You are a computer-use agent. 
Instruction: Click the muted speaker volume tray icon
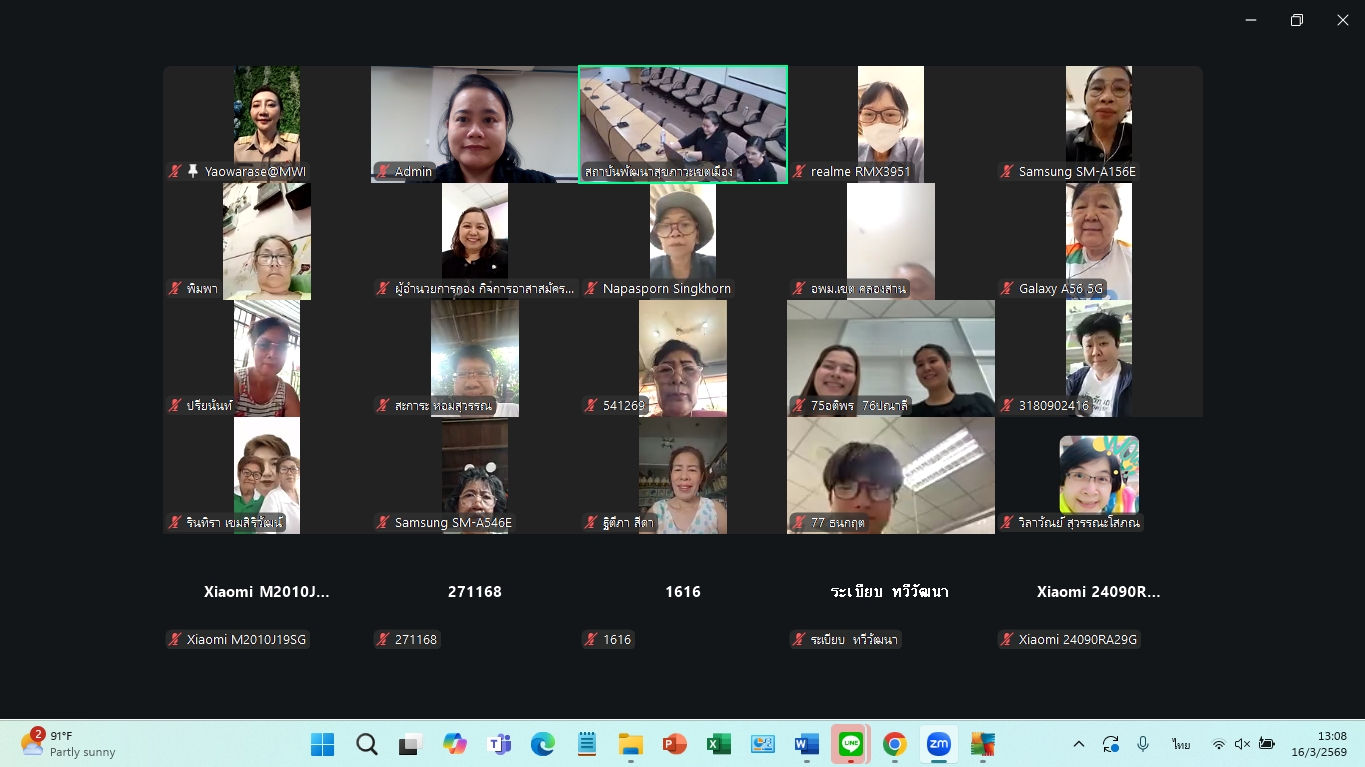[1242, 744]
